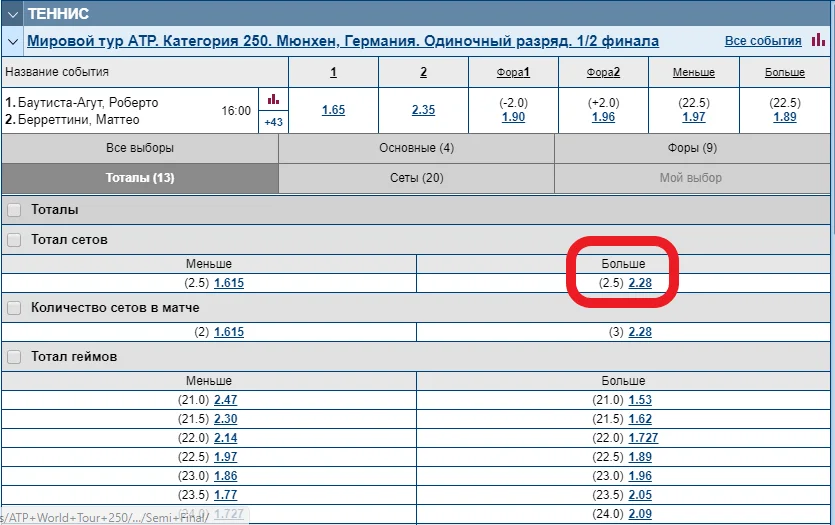
Task: Pick games under (22.5) odds 1.97 in list
Action: (226, 457)
